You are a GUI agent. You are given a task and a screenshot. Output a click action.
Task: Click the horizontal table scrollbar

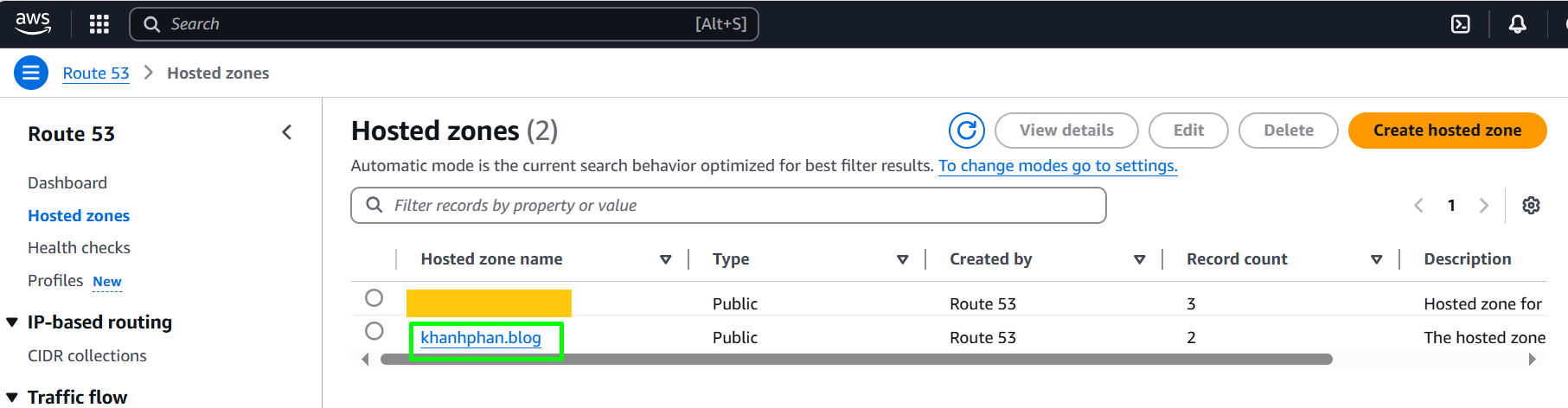856,359
